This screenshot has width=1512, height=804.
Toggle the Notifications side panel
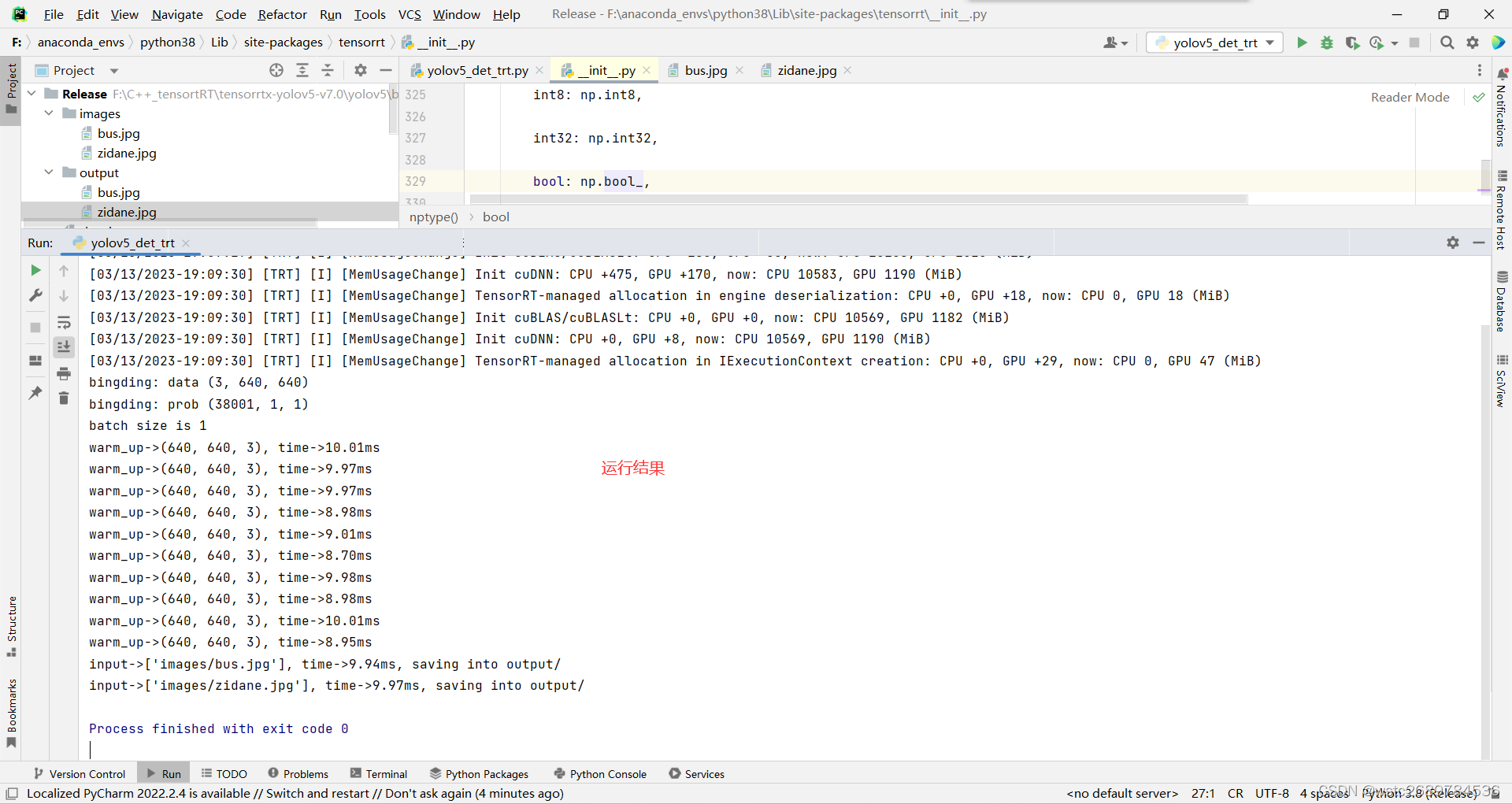[1501, 107]
